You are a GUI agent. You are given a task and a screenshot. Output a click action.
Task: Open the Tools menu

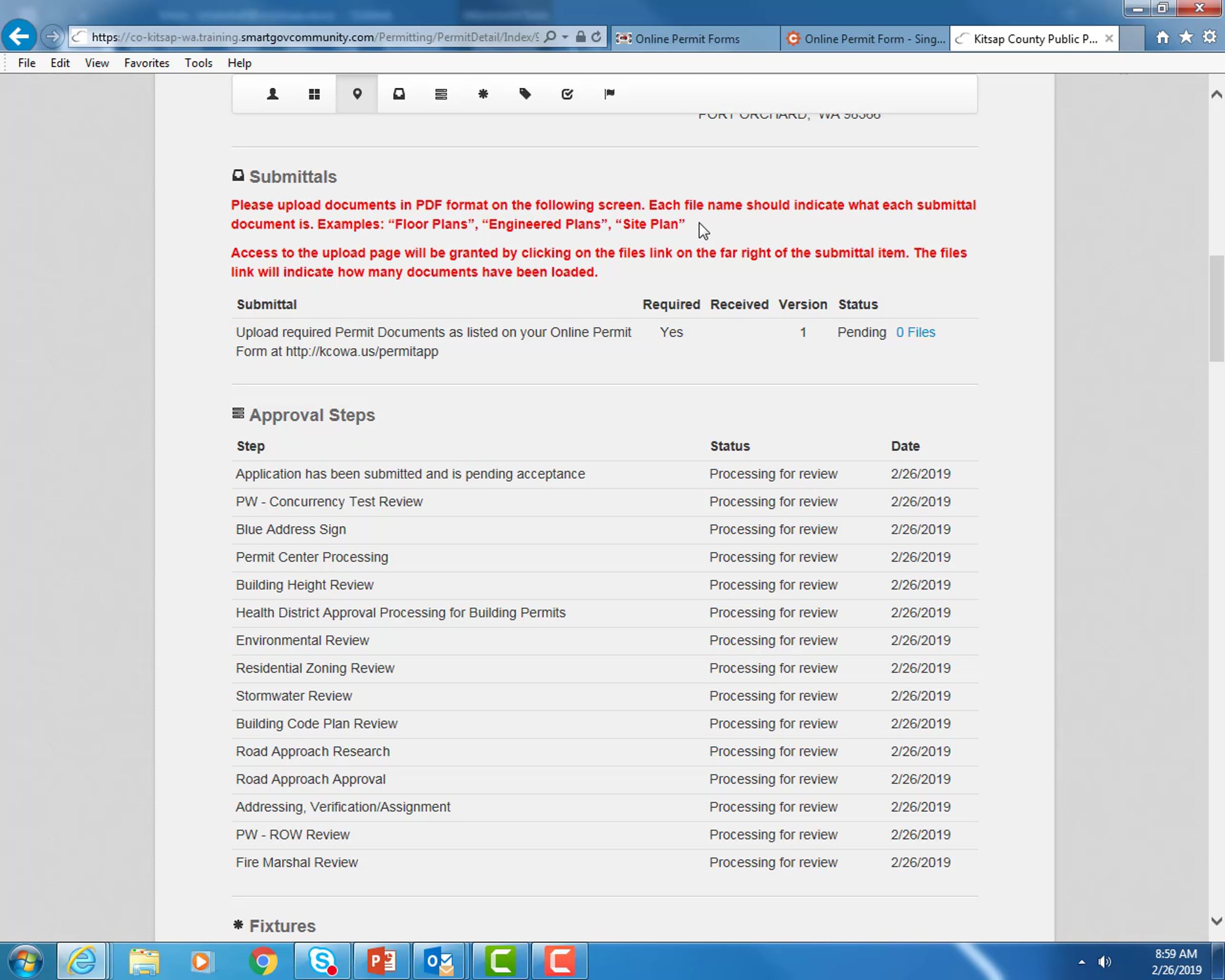(198, 63)
